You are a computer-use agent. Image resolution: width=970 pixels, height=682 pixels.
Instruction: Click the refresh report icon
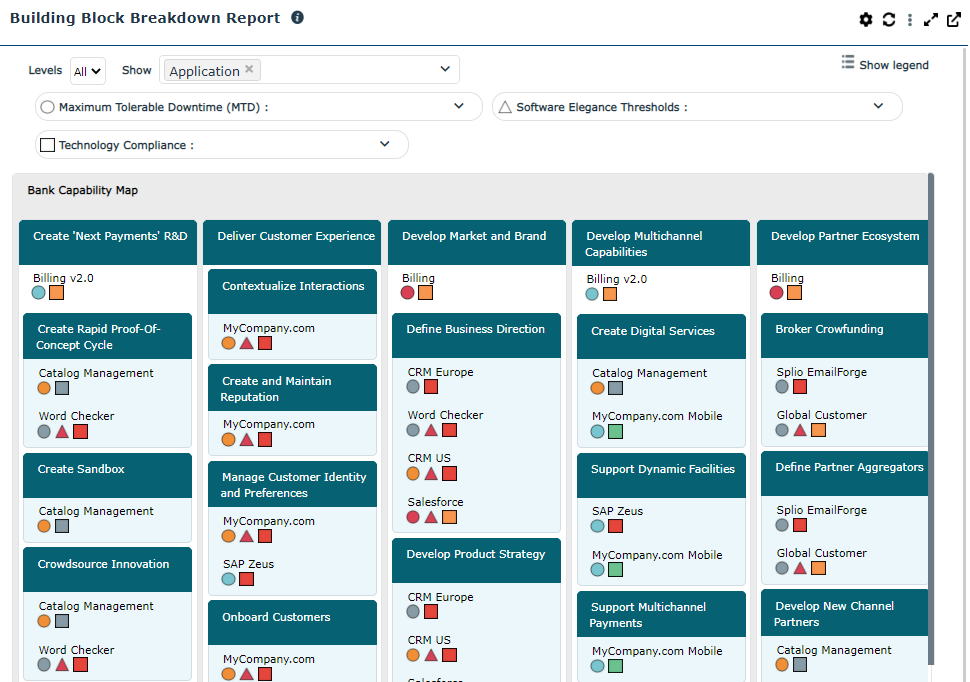coord(888,20)
